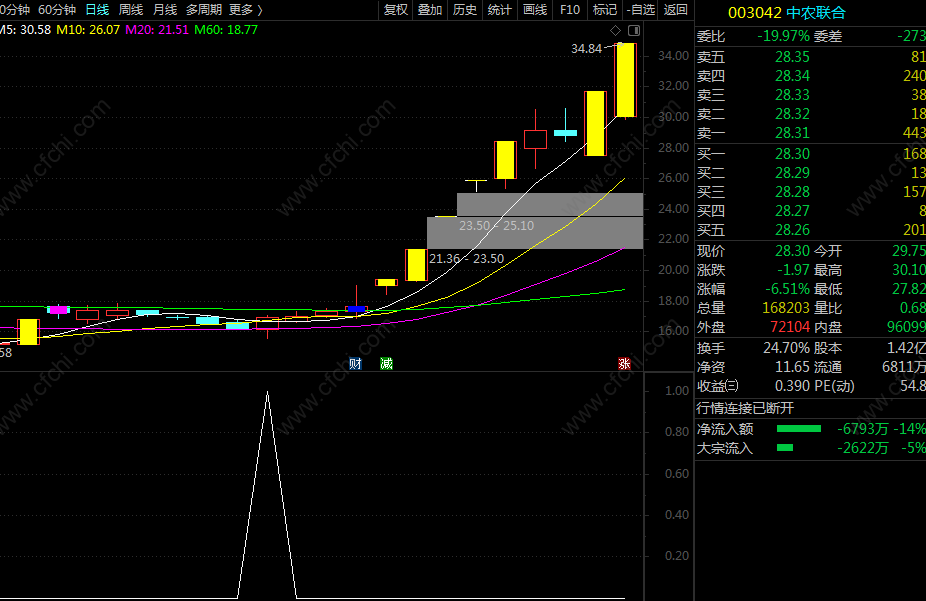Select the 卖五 price 28.35
Image resolution: width=926 pixels, height=601 pixels.
[x=793, y=57]
